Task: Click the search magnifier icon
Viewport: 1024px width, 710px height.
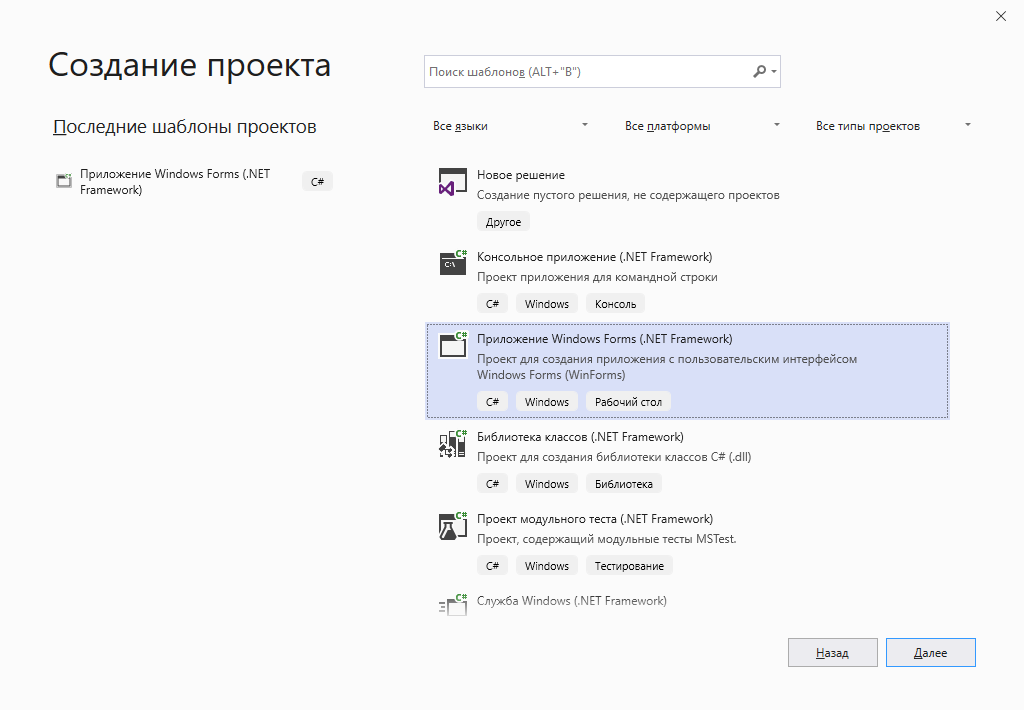Action: [757, 71]
